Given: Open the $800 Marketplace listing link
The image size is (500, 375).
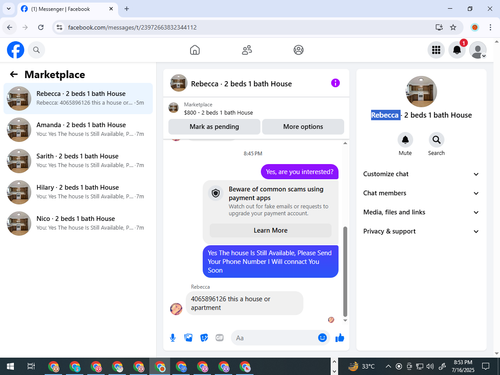Looking at the screenshot, I should pyautogui.click(x=218, y=113).
